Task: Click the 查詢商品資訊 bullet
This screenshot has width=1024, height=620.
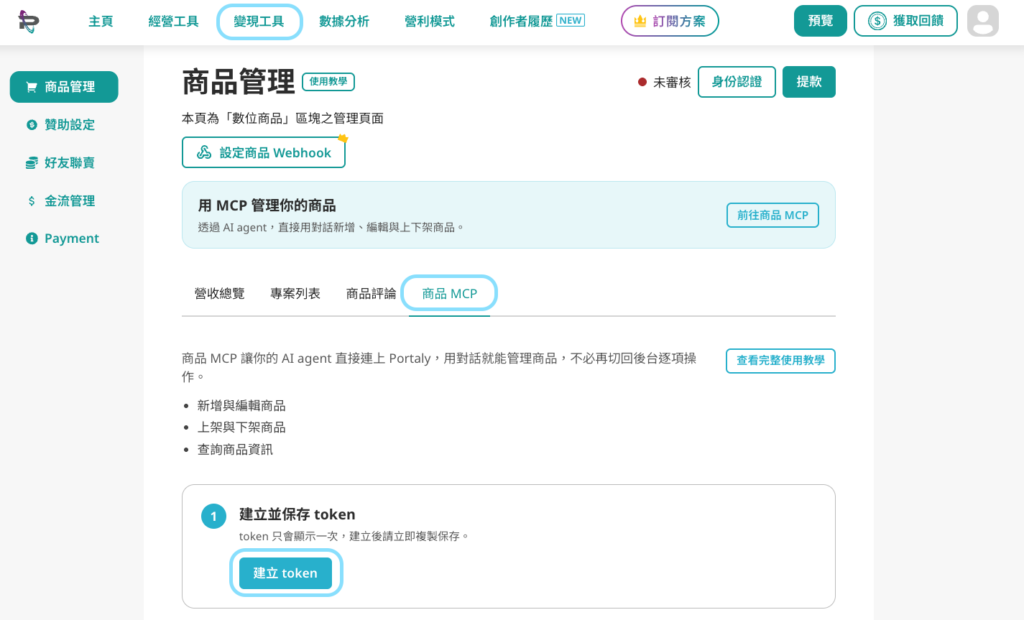Action: (x=235, y=449)
